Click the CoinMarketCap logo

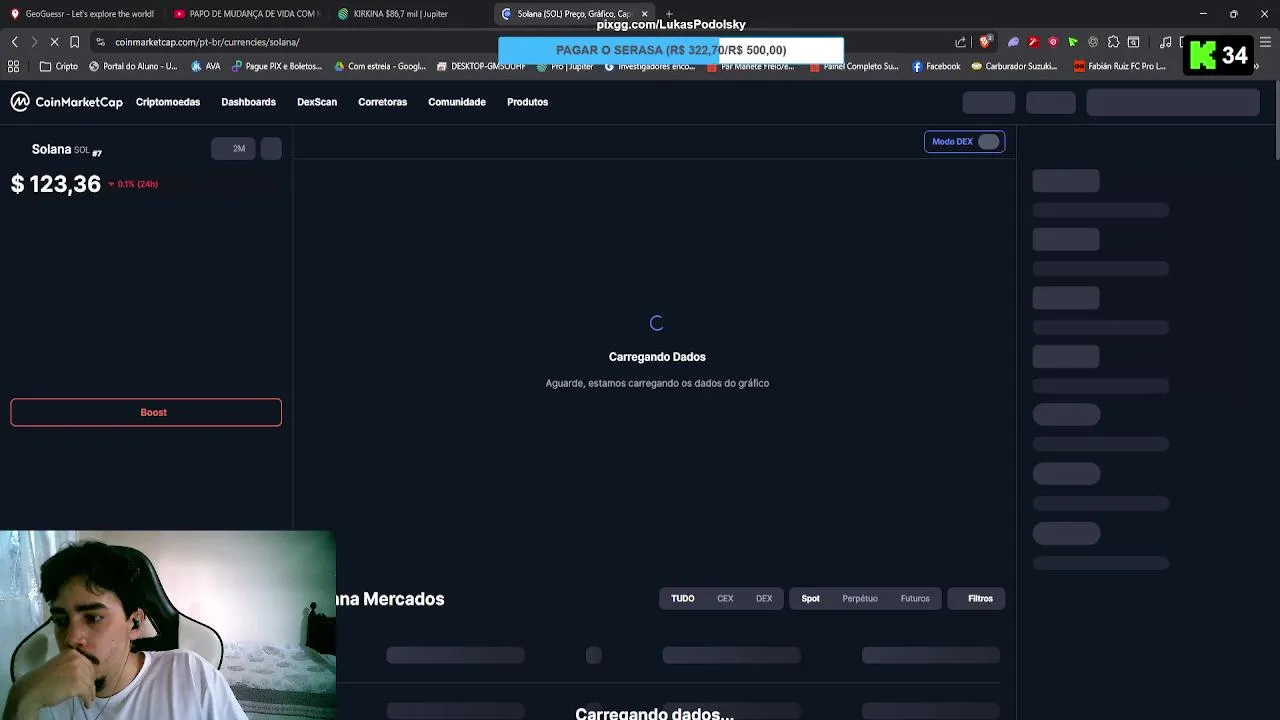tap(66, 102)
